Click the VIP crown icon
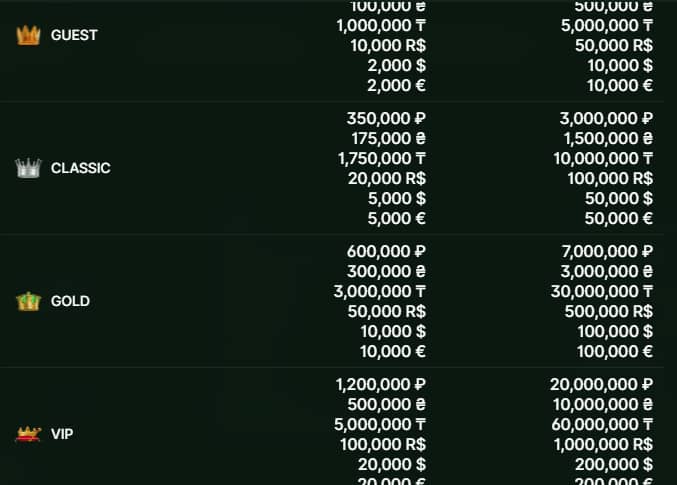677x485 pixels. [28, 434]
